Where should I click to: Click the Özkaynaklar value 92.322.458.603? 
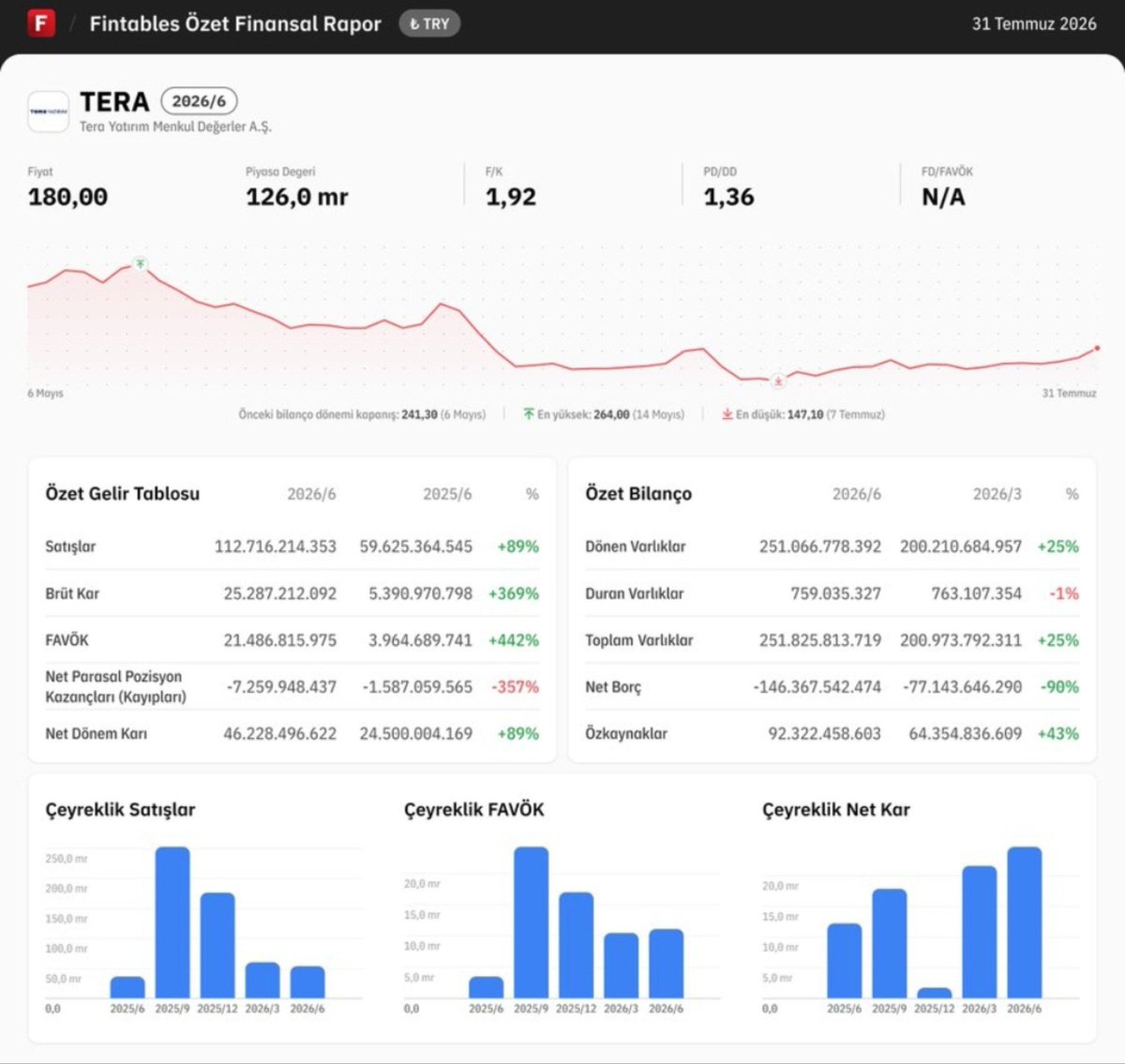825,734
